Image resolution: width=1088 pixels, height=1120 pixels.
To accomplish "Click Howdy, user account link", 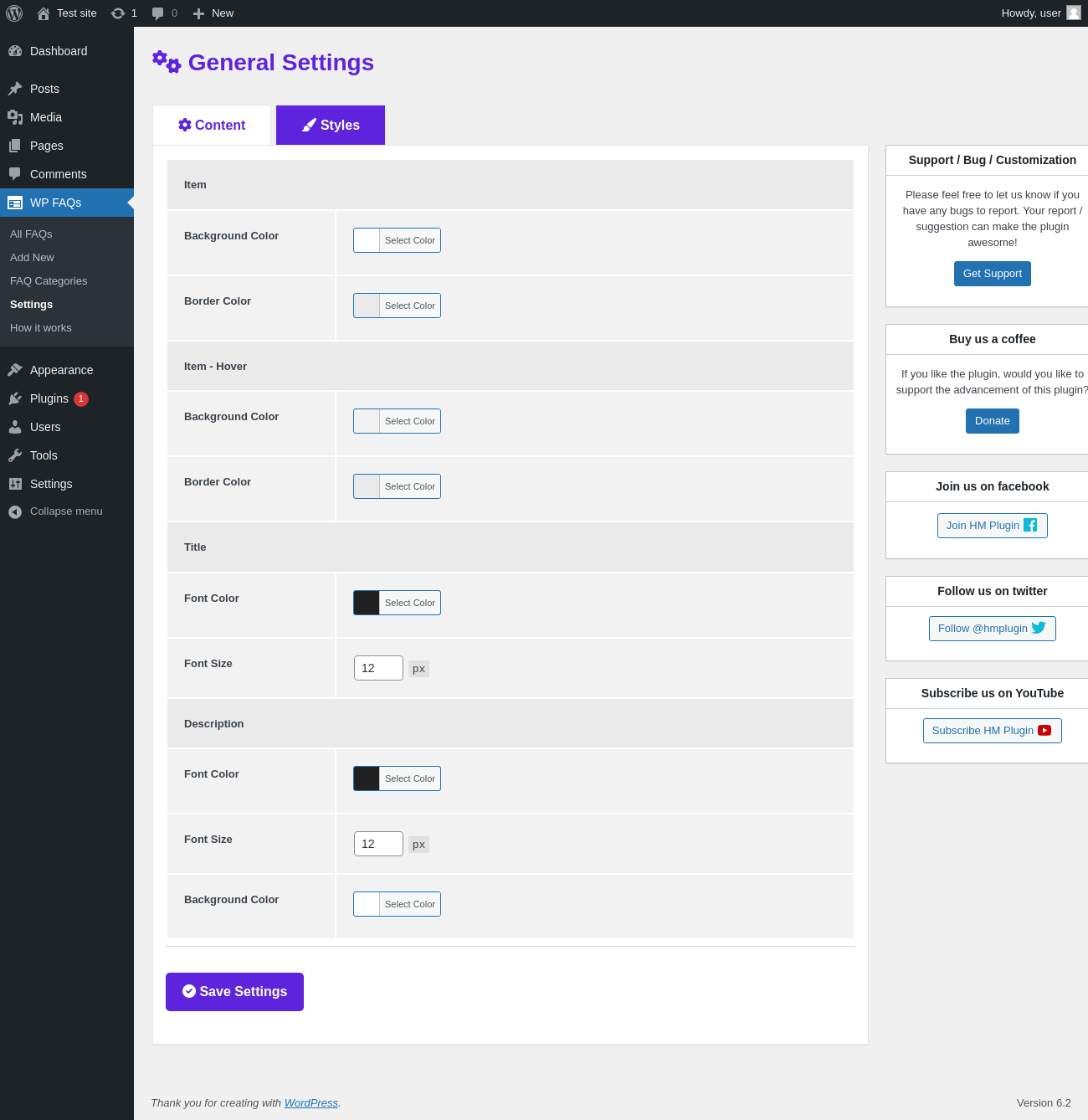I will tap(1041, 13).
